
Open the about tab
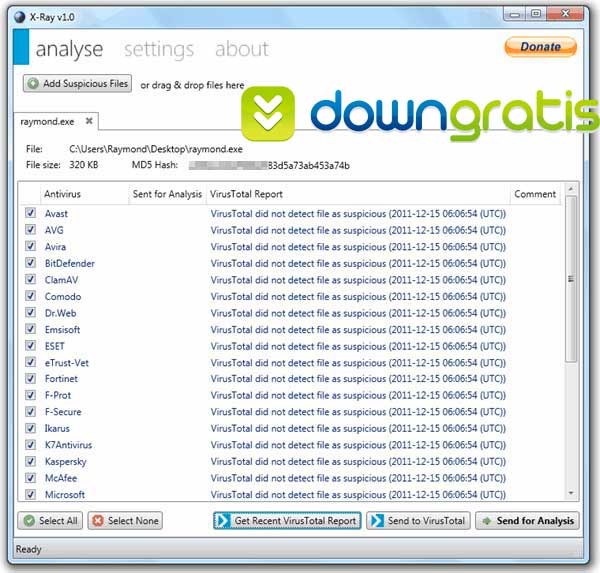(x=242, y=49)
